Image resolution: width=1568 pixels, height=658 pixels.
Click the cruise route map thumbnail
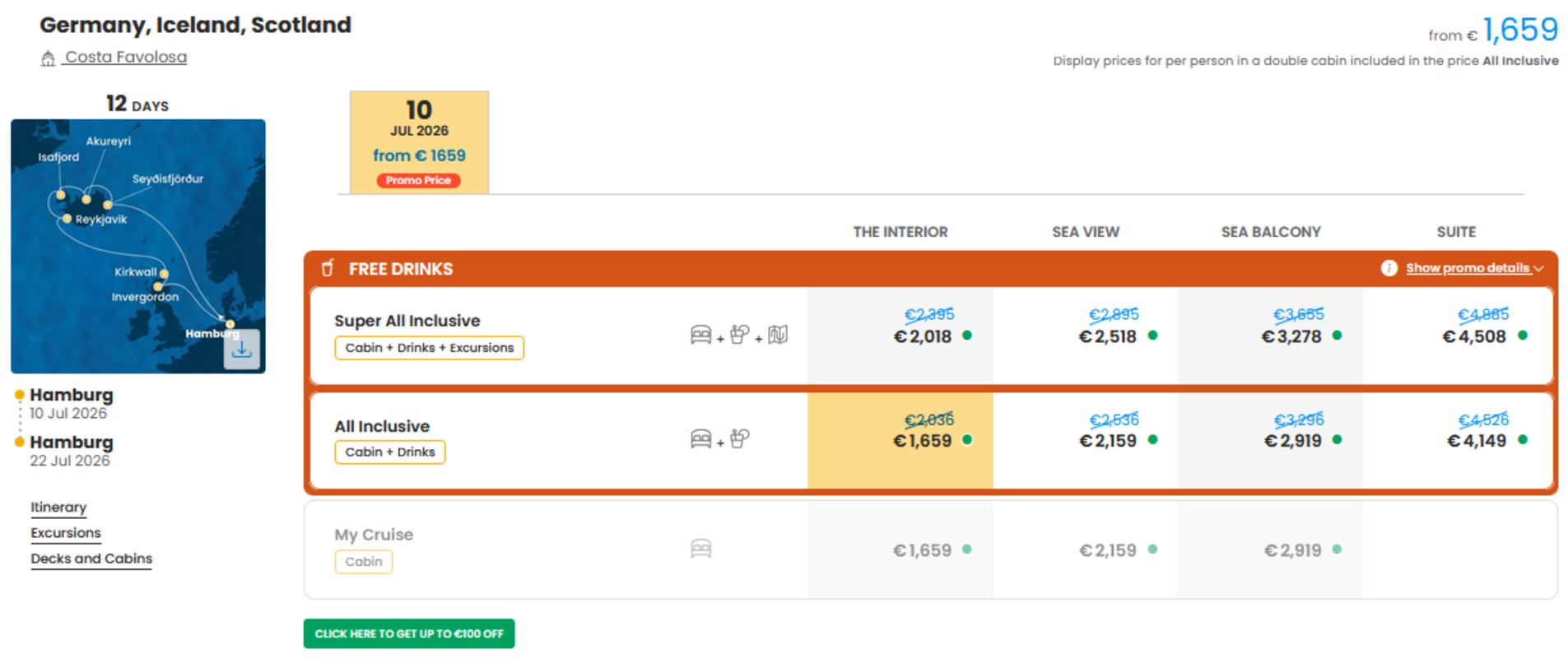coord(138,247)
